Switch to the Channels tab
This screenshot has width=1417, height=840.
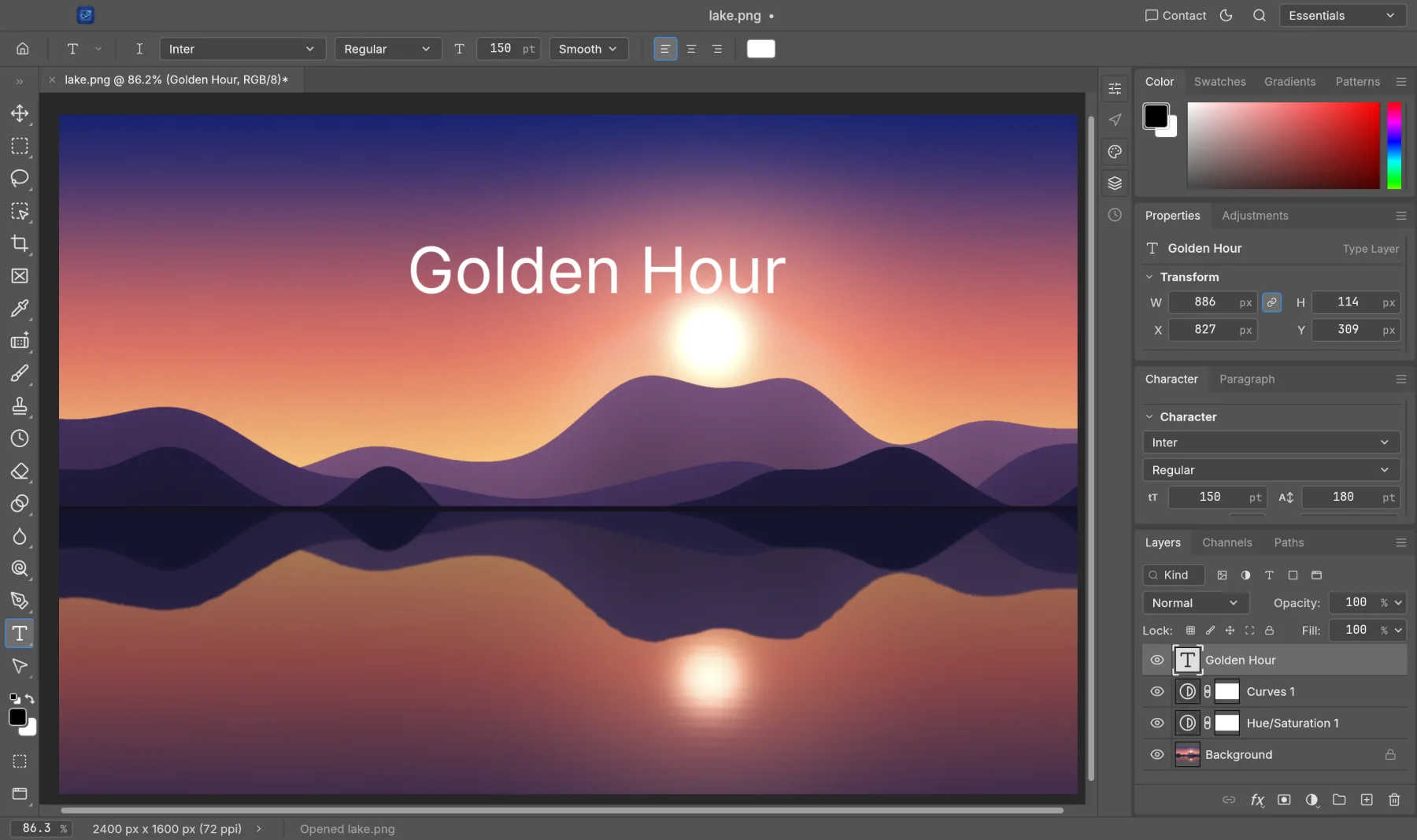coord(1226,543)
